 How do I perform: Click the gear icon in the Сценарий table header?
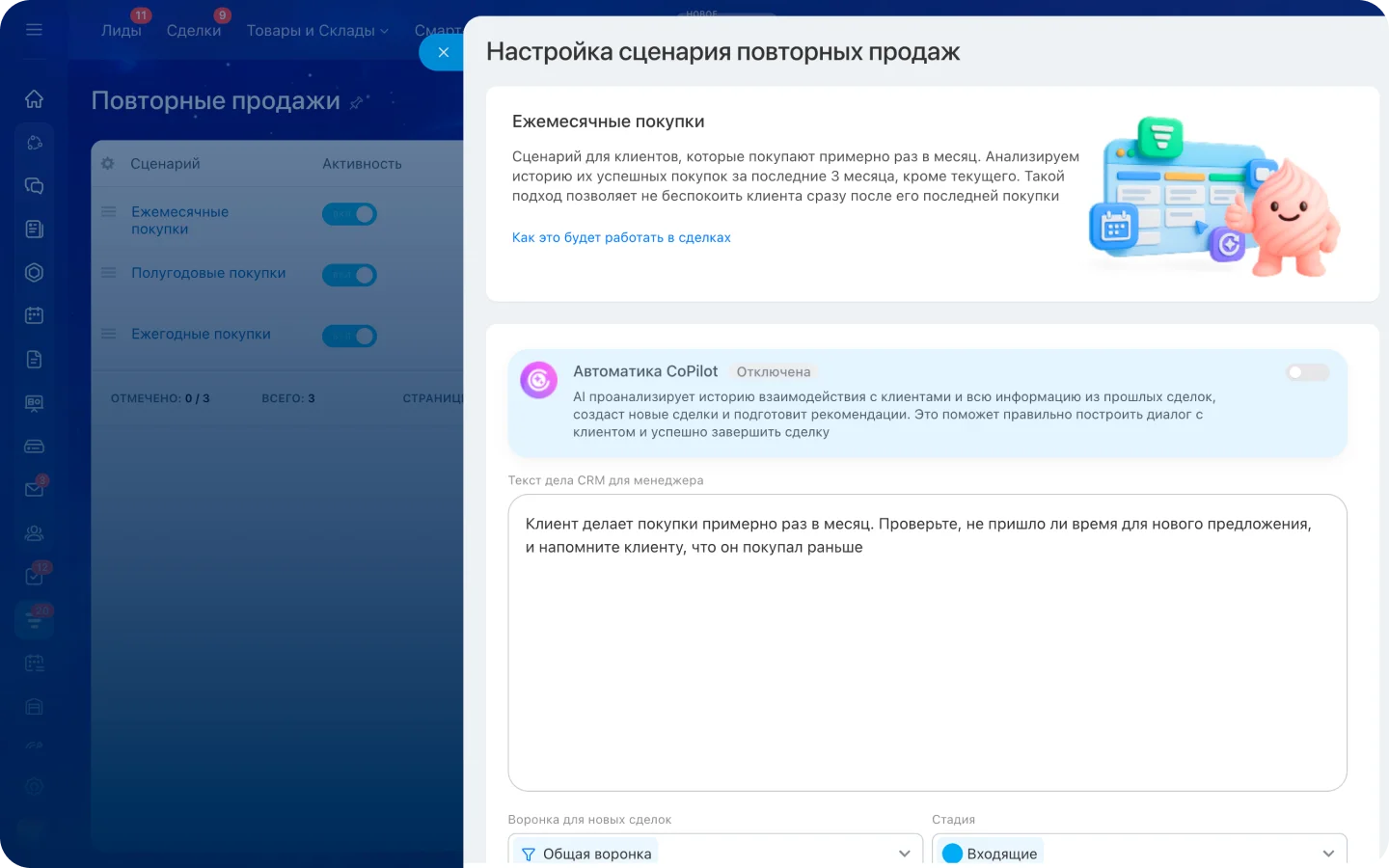point(107,163)
